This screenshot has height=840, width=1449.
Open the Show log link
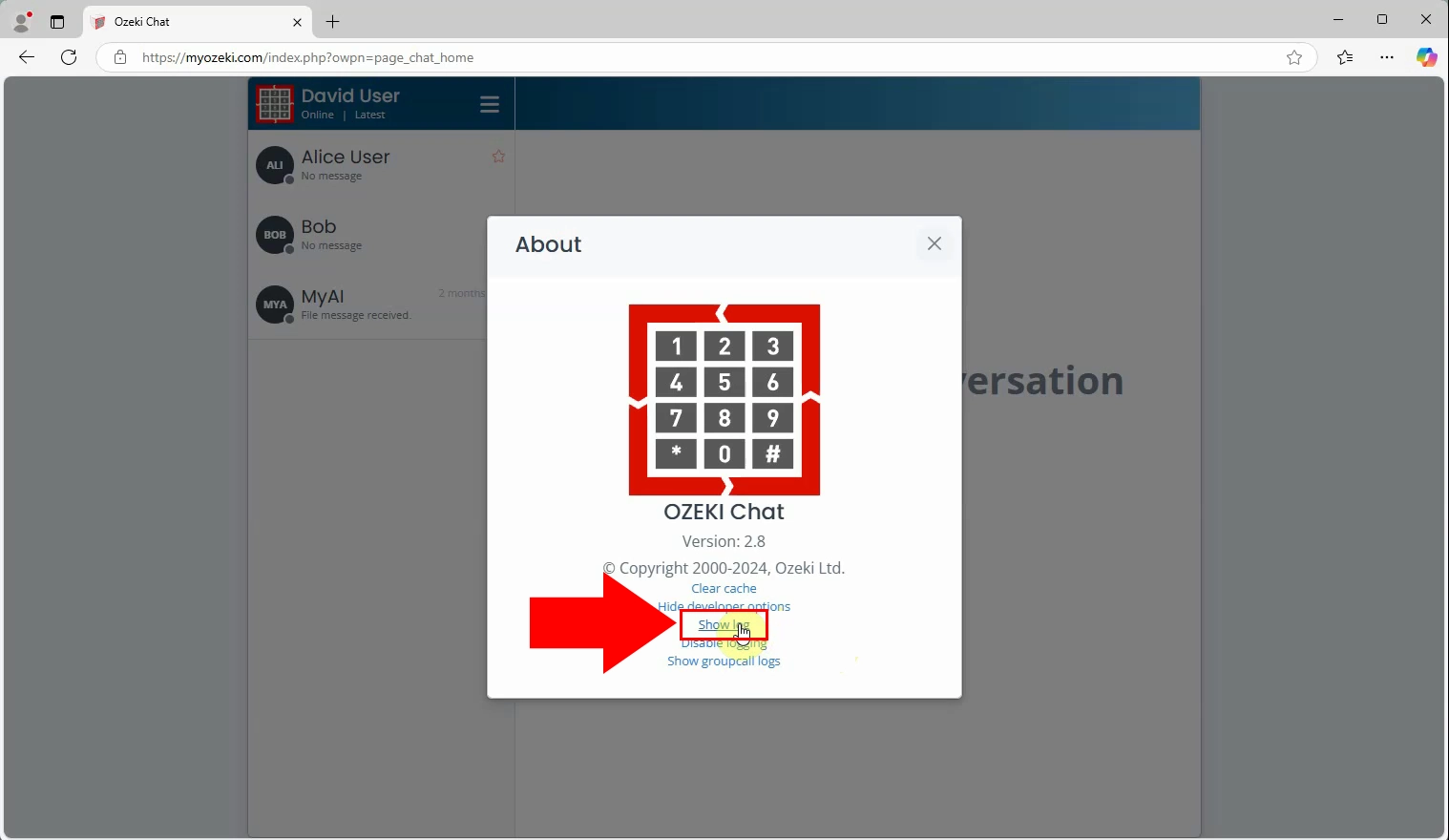724,625
